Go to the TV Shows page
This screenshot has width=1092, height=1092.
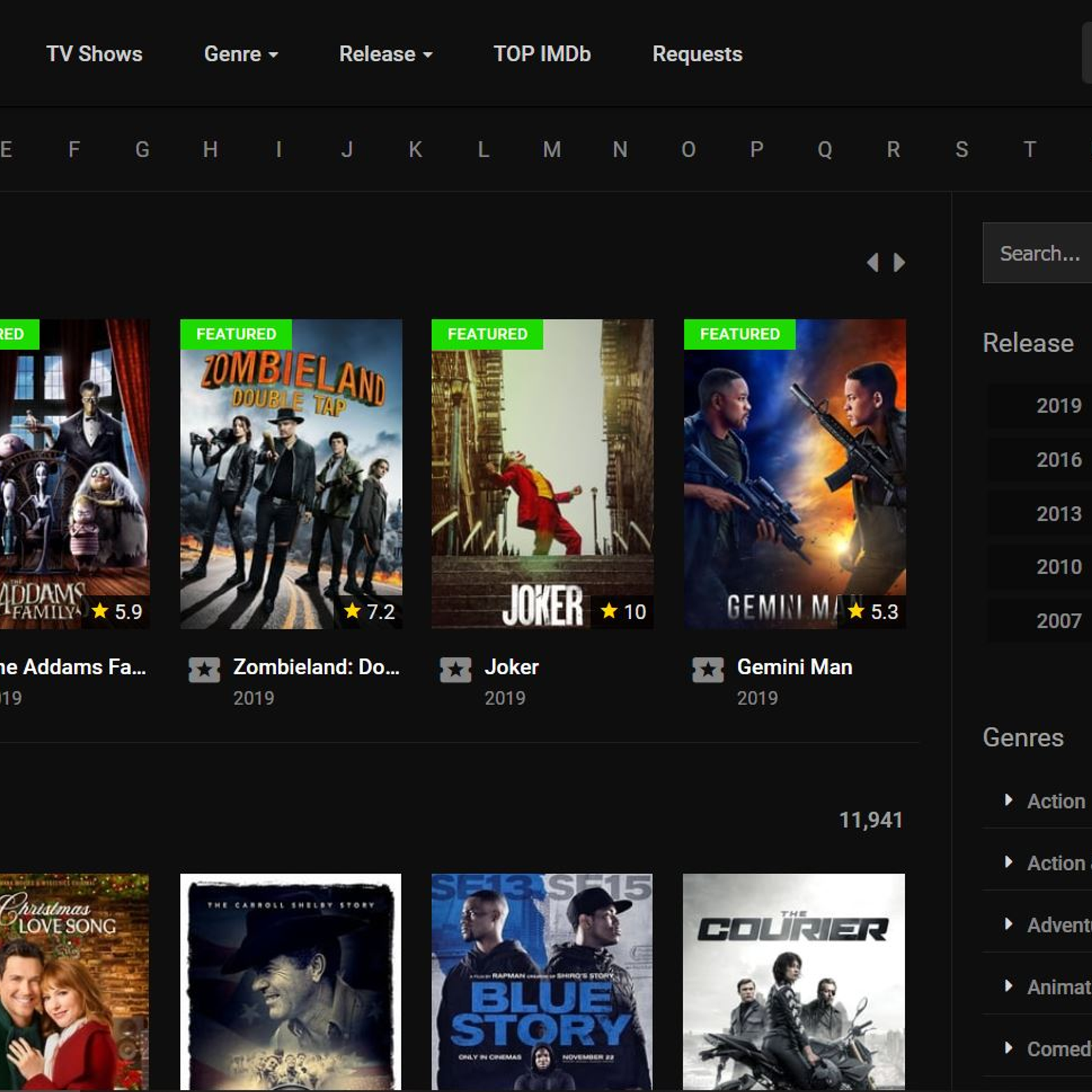click(x=94, y=54)
